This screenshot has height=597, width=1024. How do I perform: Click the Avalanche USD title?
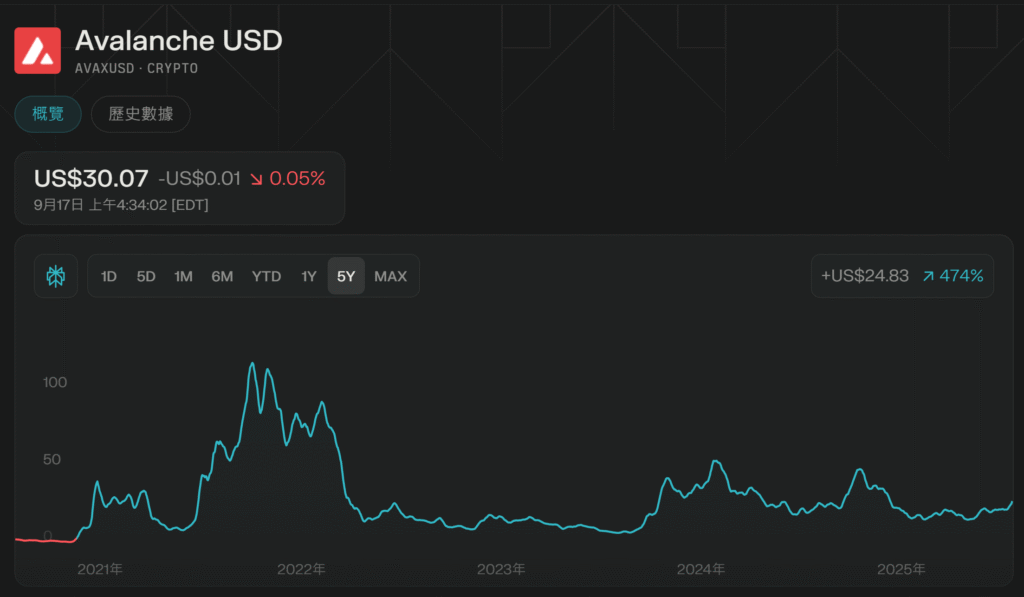179,41
